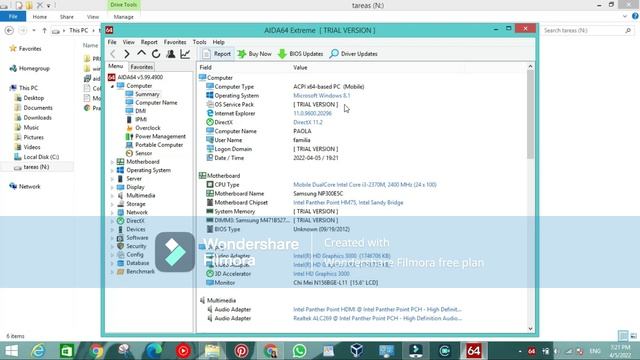Click the Microsoft Windows 8.1 link
640x360 pixels.
pos(322,96)
